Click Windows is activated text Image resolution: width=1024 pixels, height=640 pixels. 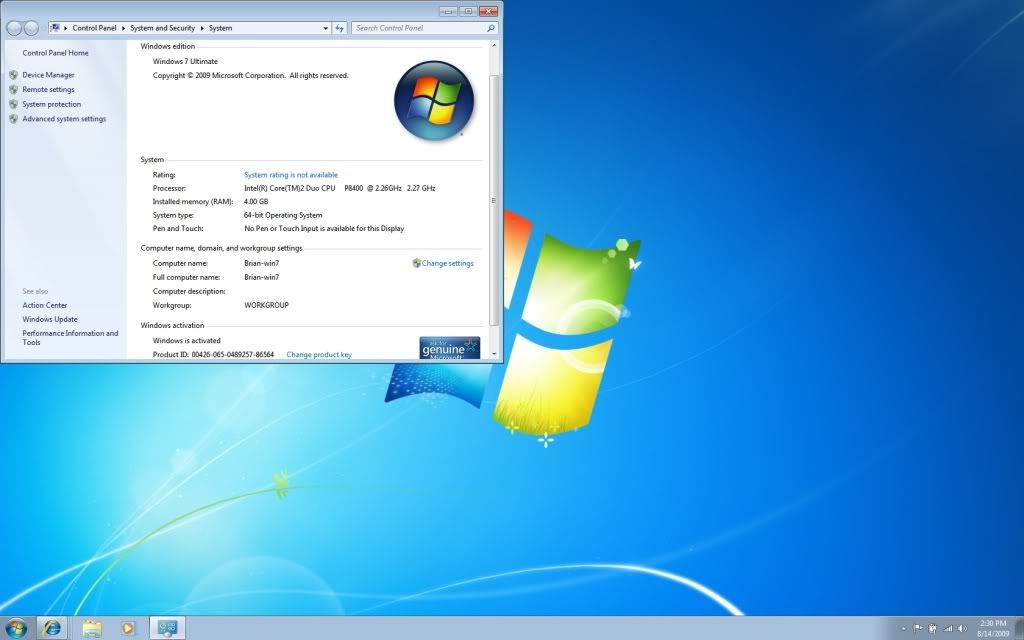pos(187,340)
